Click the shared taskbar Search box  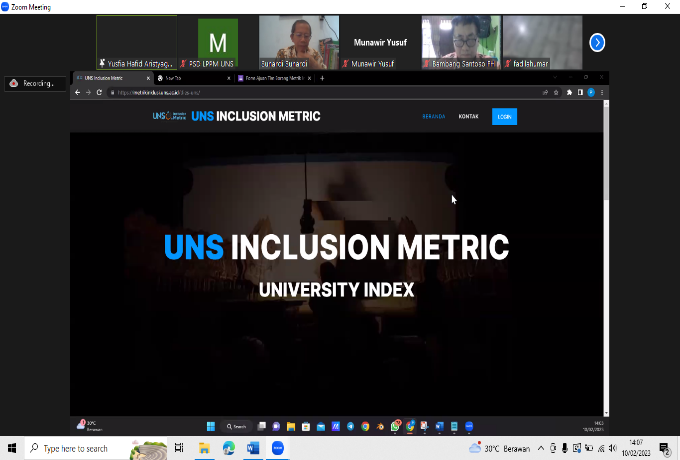236,427
